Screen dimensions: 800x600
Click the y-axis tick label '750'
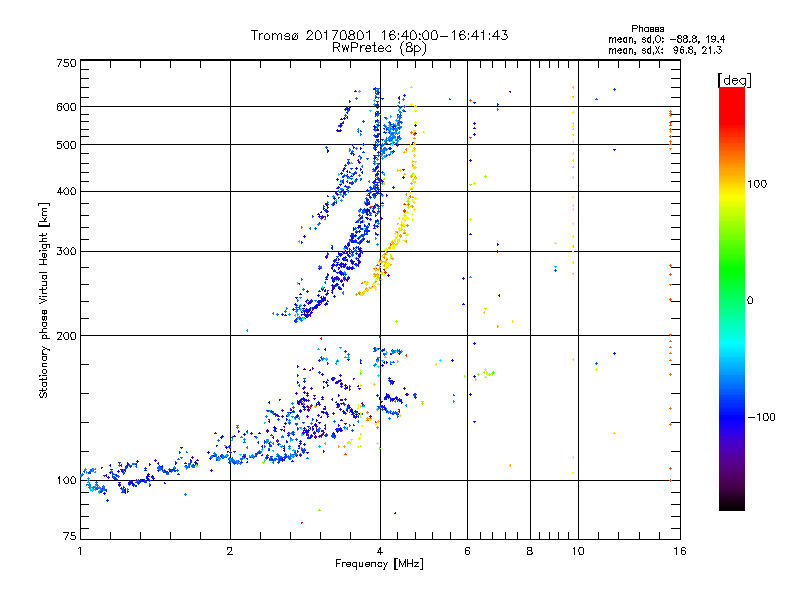(66, 63)
